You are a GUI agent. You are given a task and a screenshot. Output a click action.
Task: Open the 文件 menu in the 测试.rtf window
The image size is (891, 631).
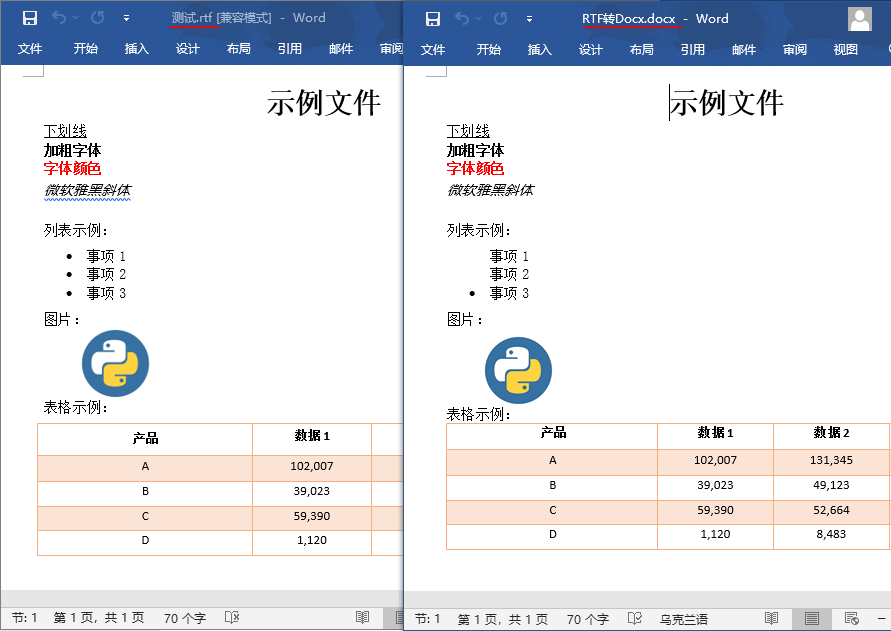[30, 49]
